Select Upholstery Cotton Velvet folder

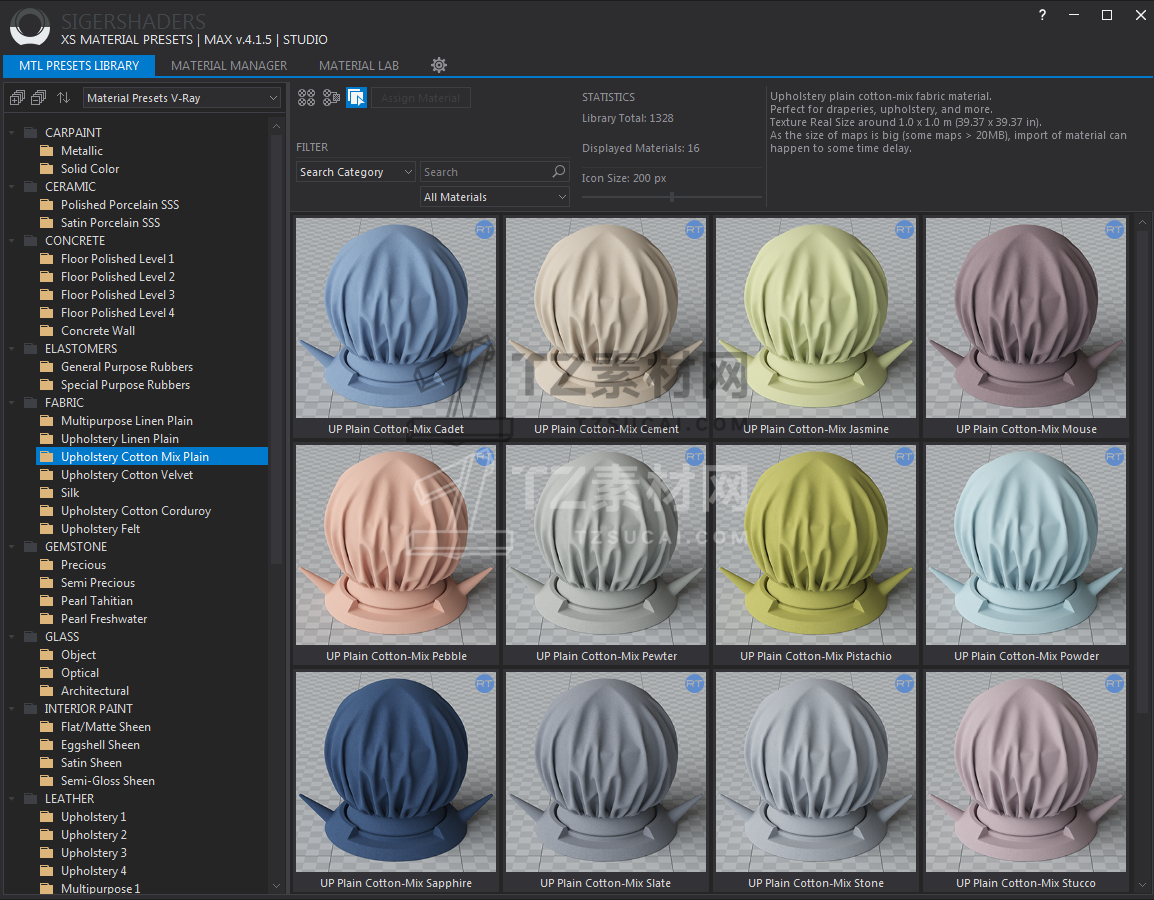pyautogui.click(x=127, y=475)
